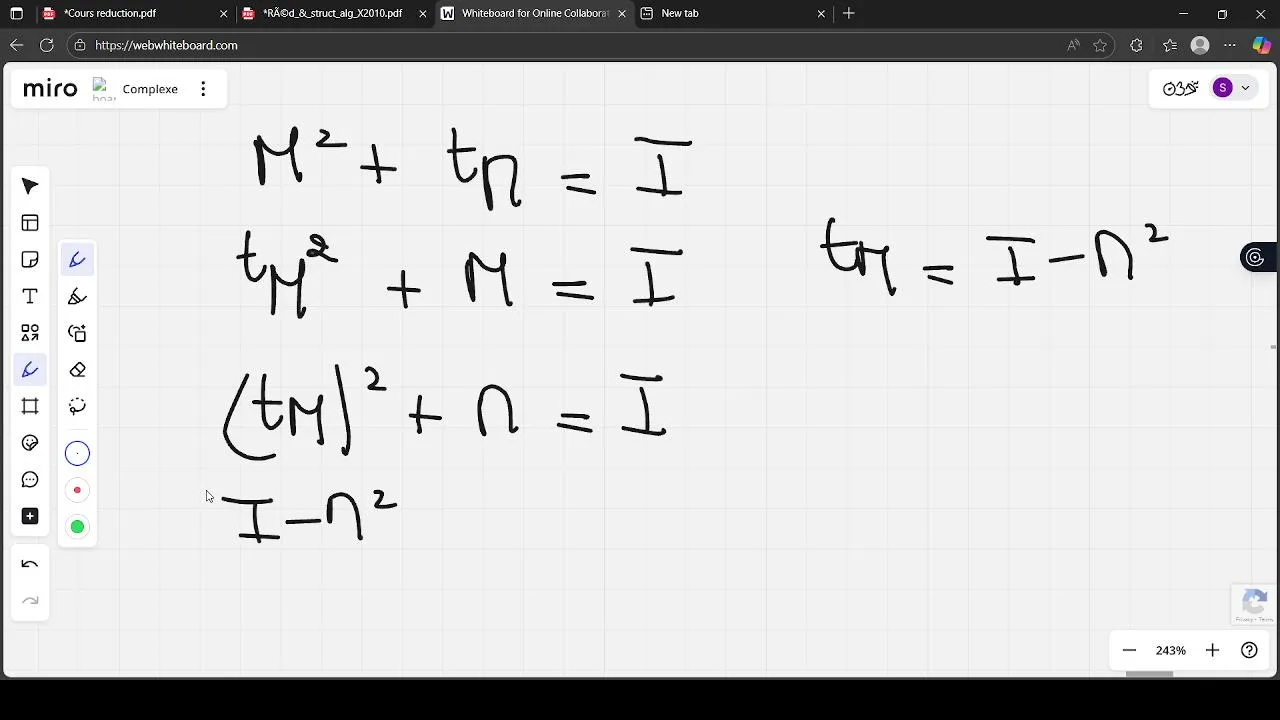Undo the last drawing stroke
This screenshot has height=720, width=1280.
(x=30, y=564)
